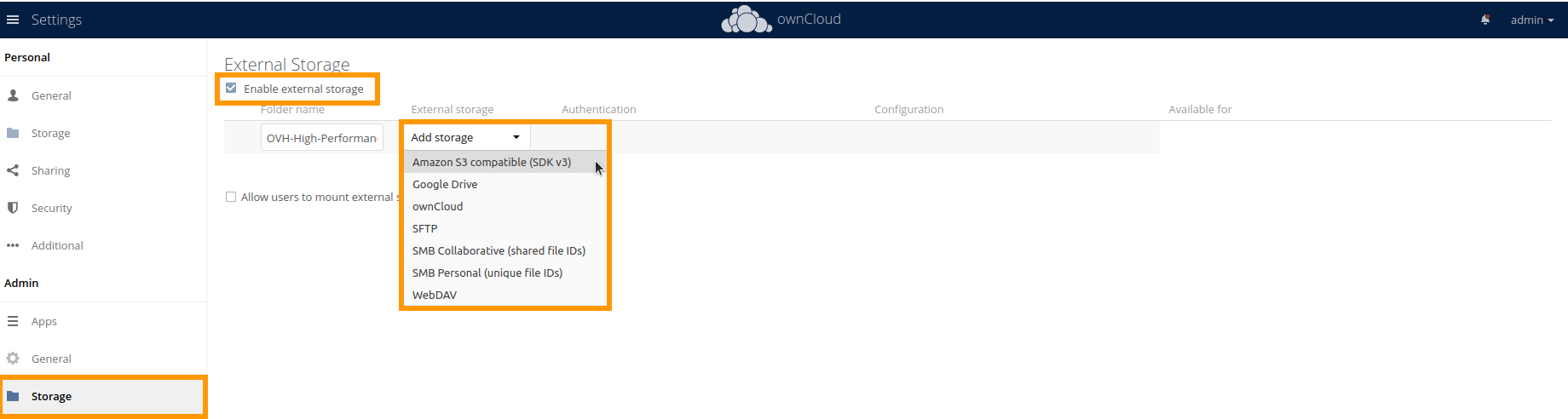The width and height of the screenshot is (1568, 419).
Task: Open Personal Storage folder icon
Action: [x=13, y=133]
